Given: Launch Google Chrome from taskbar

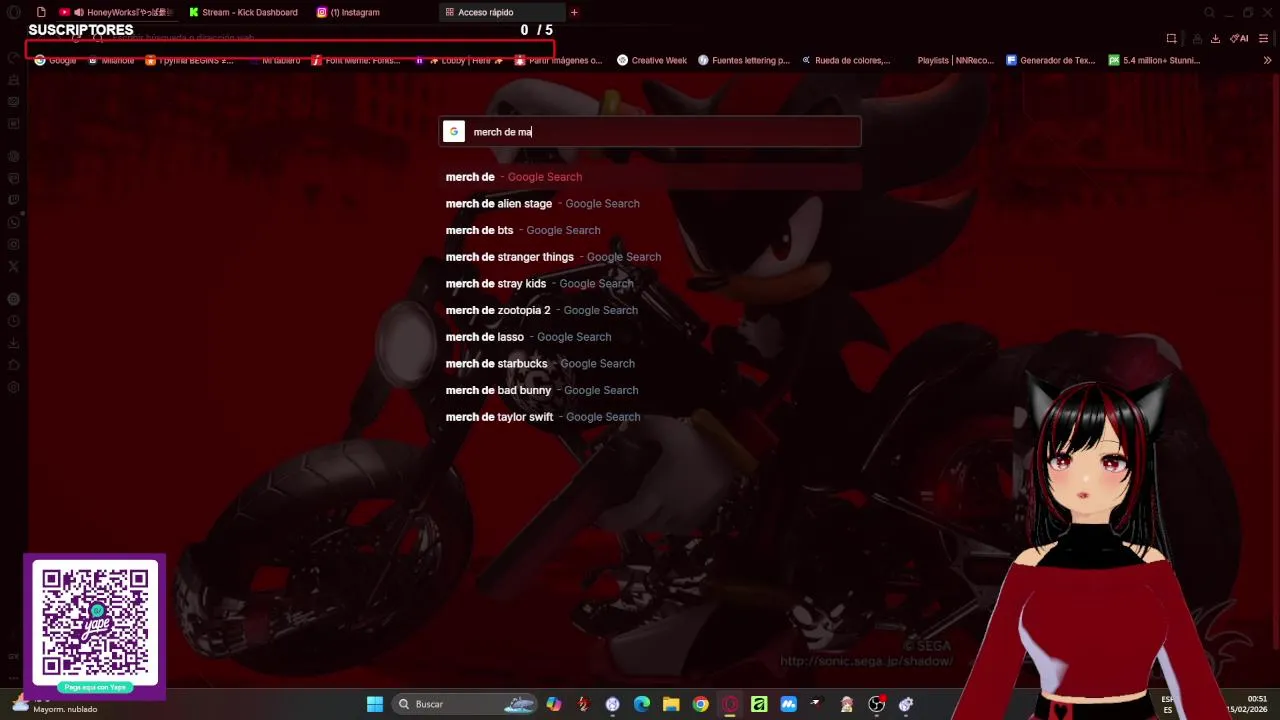Looking at the screenshot, I should (x=700, y=704).
